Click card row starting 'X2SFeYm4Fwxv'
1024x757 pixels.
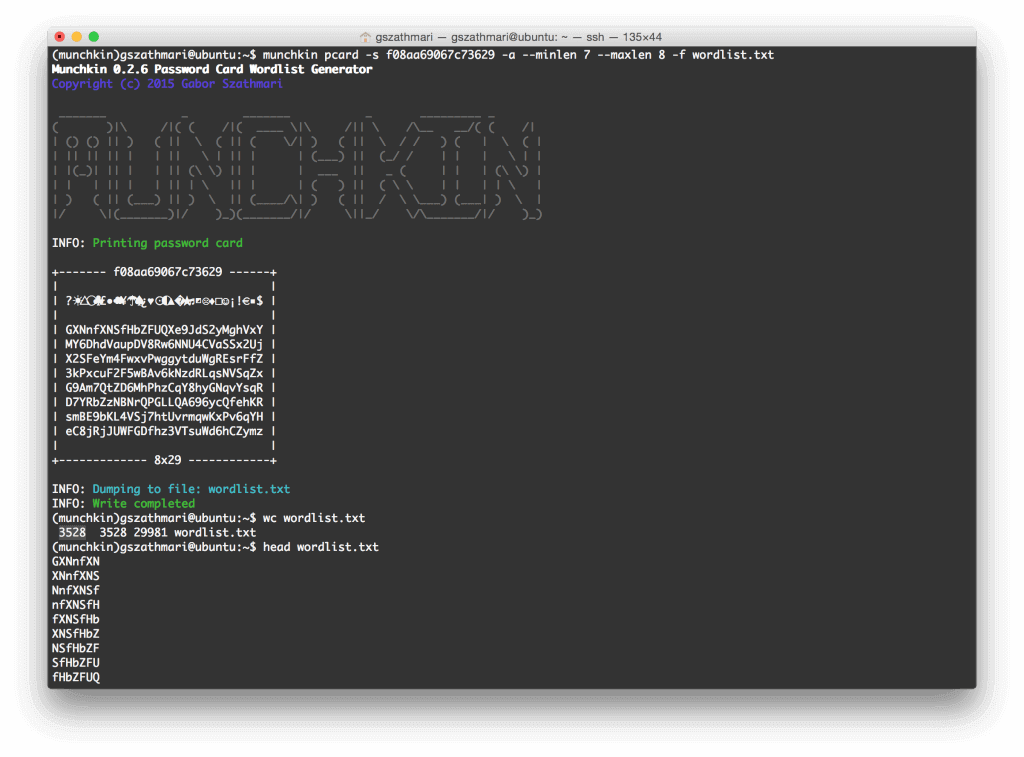point(164,359)
